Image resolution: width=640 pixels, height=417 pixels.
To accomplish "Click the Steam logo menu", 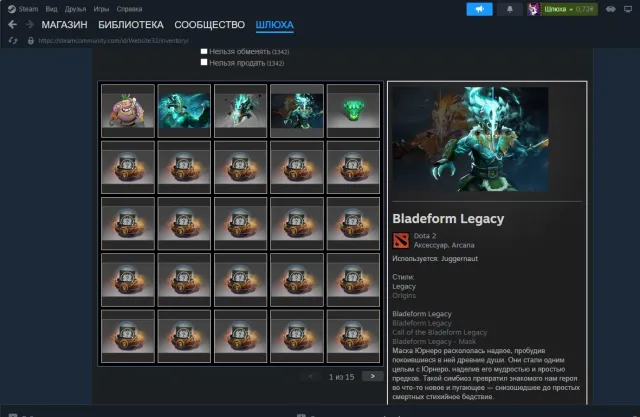I will coord(23,9).
